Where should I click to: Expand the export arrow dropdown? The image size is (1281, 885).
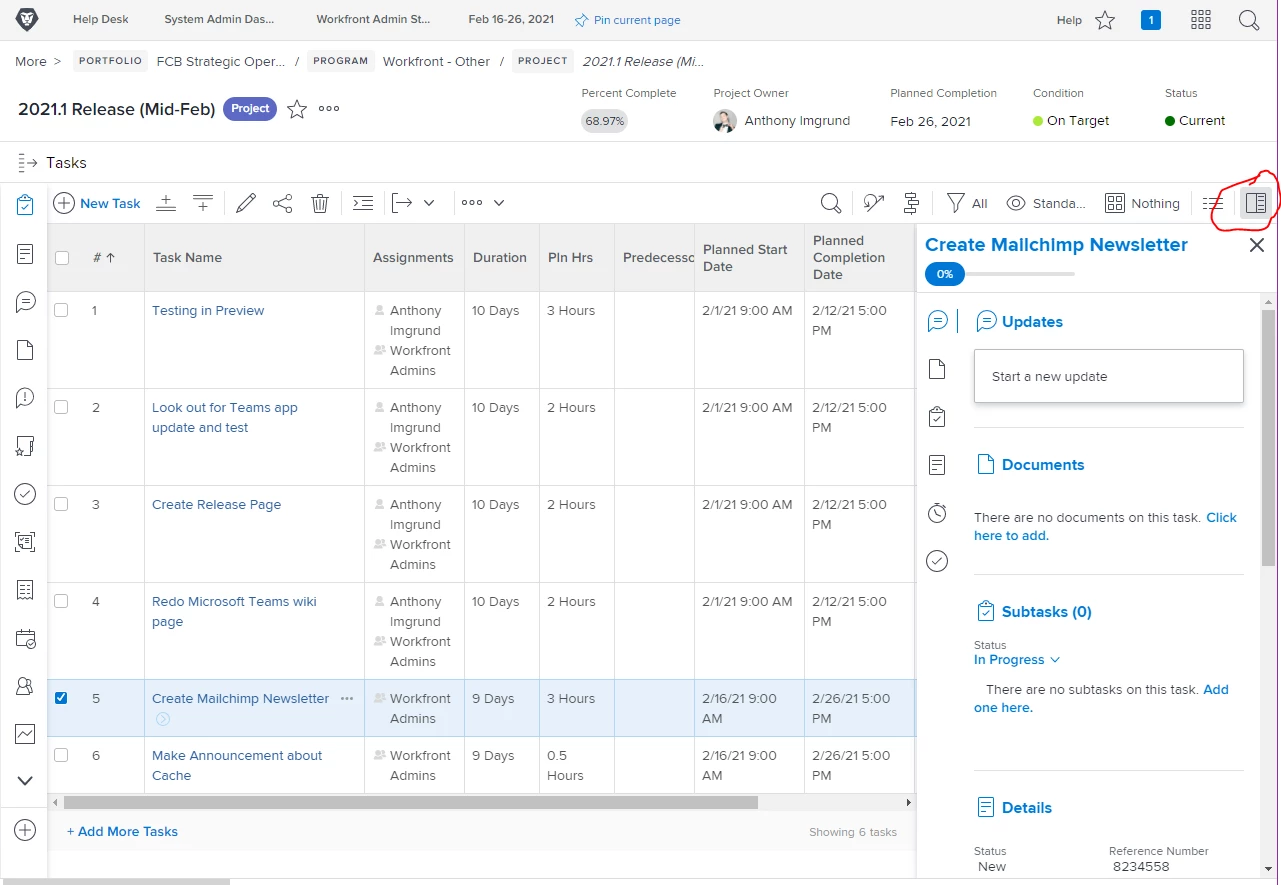[412, 203]
